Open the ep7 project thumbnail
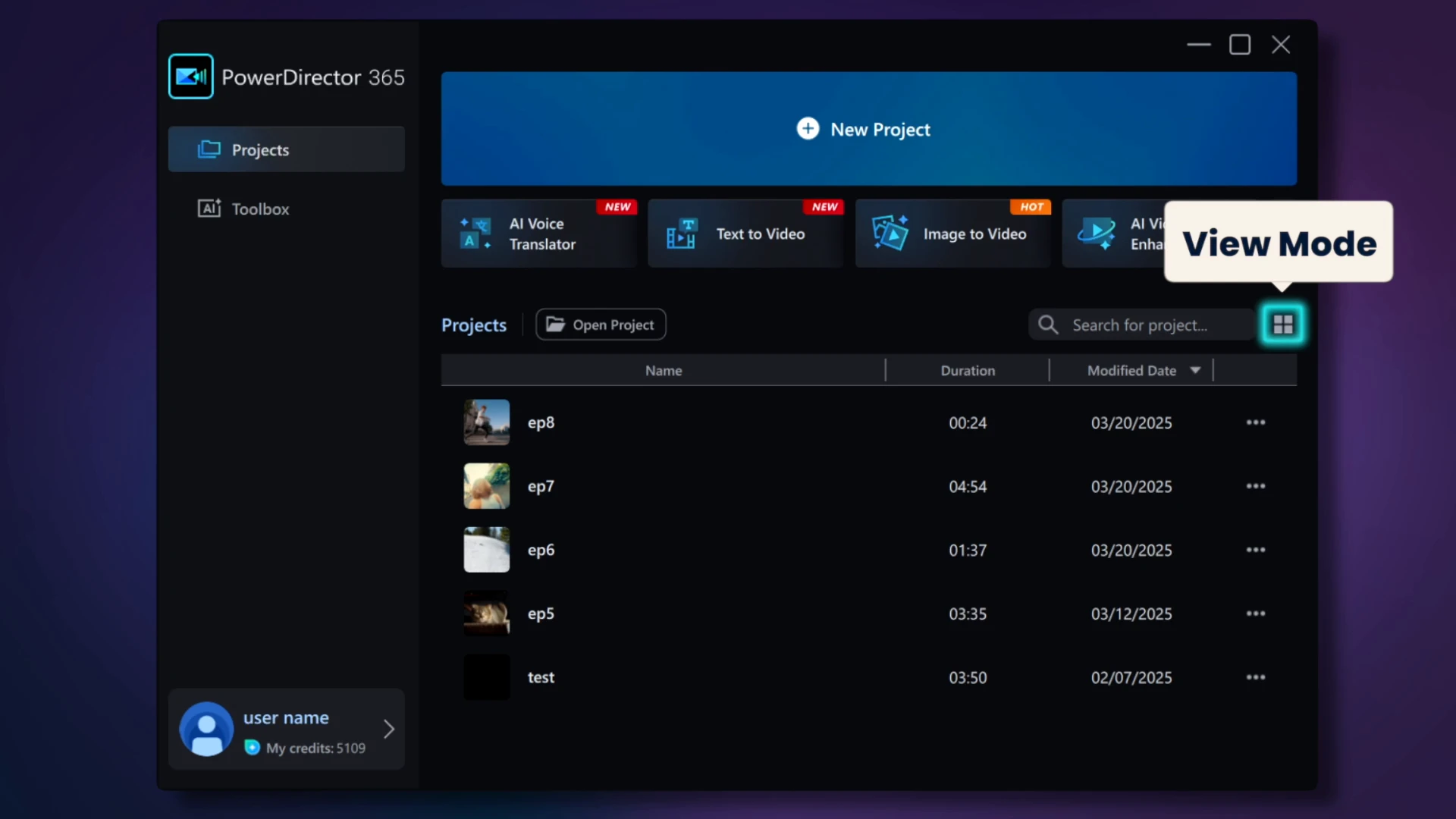This screenshot has width=1456, height=819. (487, 486)
